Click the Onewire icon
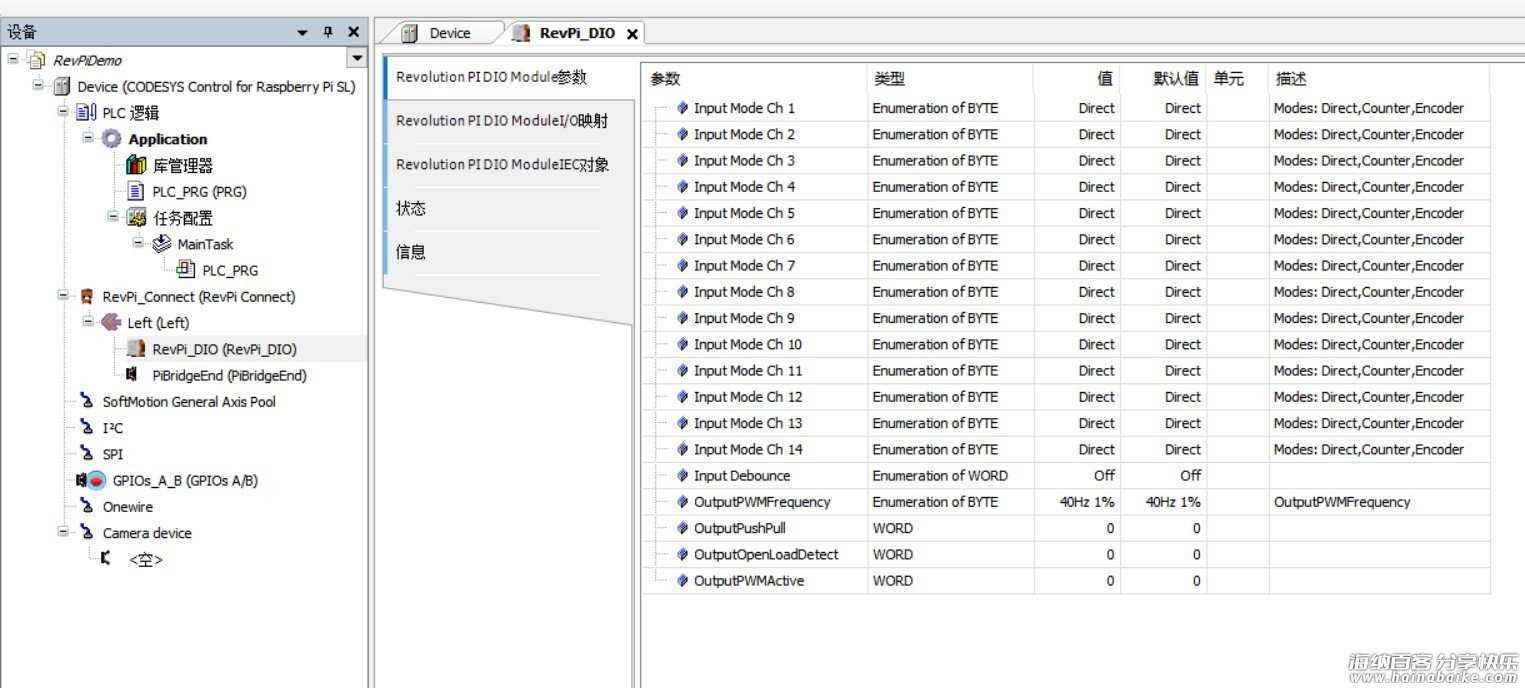 (x=87, y=506)
